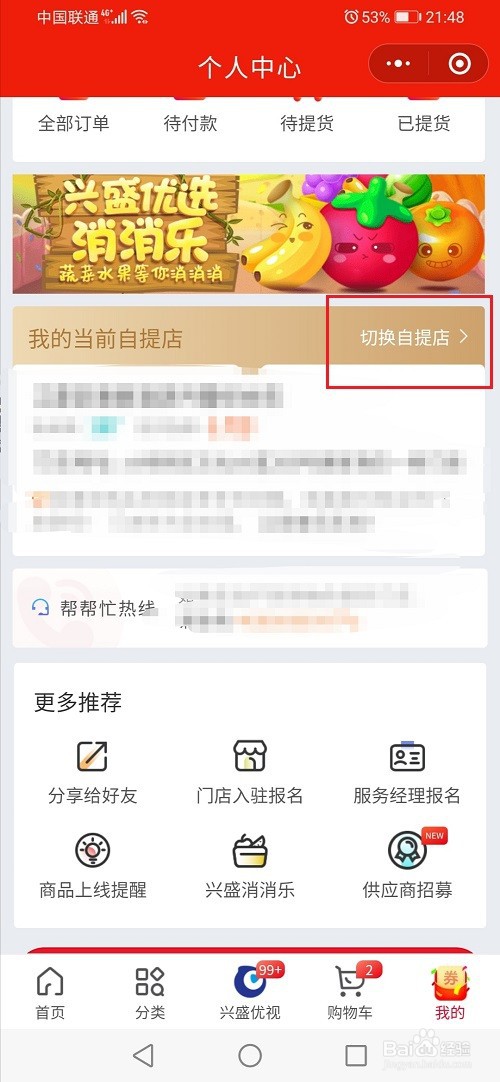Screen dimensions: 500x1082
Task: Open the 兴盛优视 tab
Action: (250, 993)
